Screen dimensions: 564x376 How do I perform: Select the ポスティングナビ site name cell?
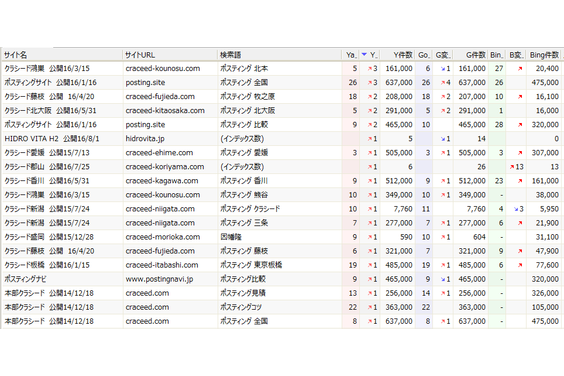25,279
